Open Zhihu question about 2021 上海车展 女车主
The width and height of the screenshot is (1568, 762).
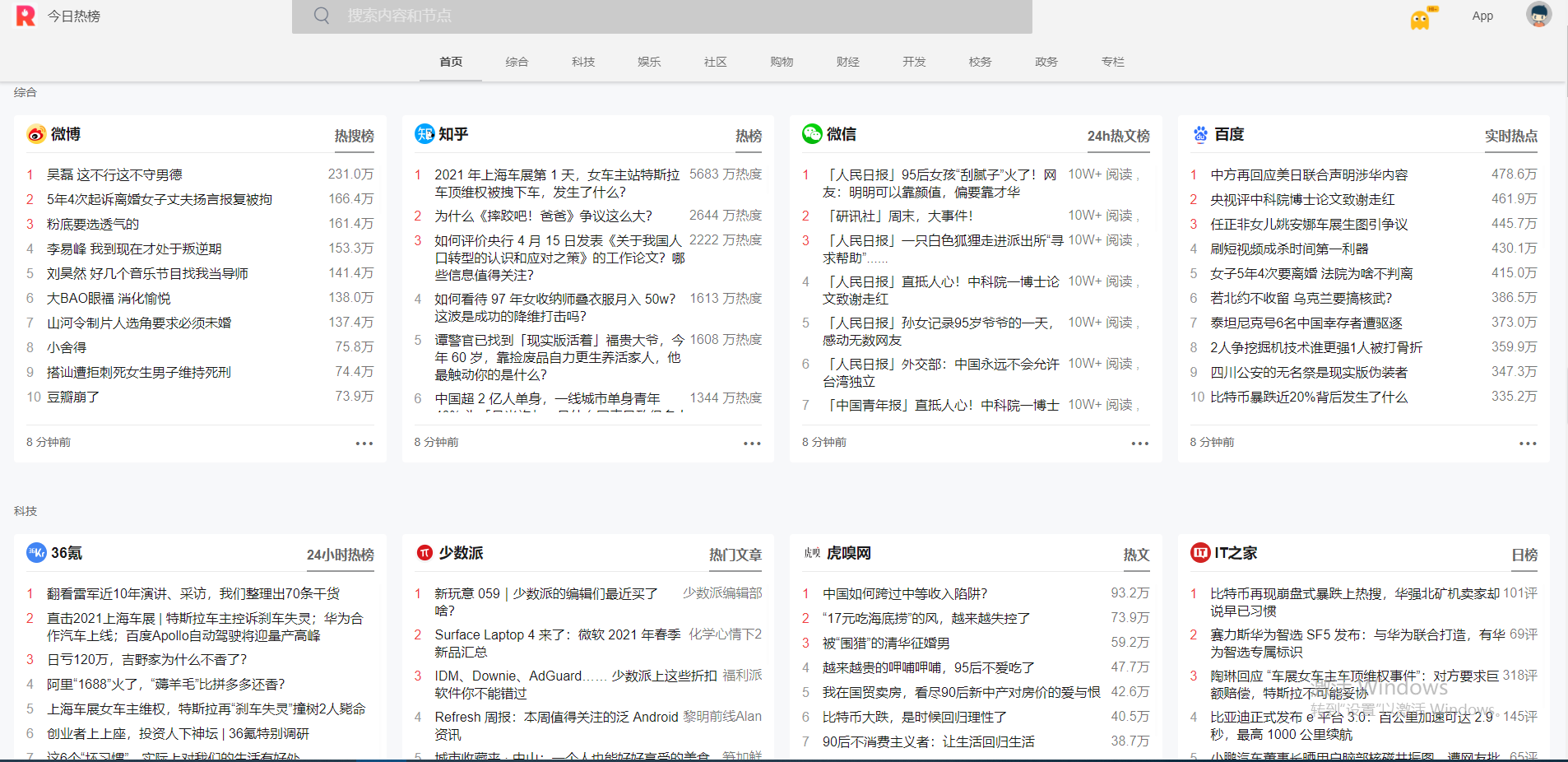557,184
